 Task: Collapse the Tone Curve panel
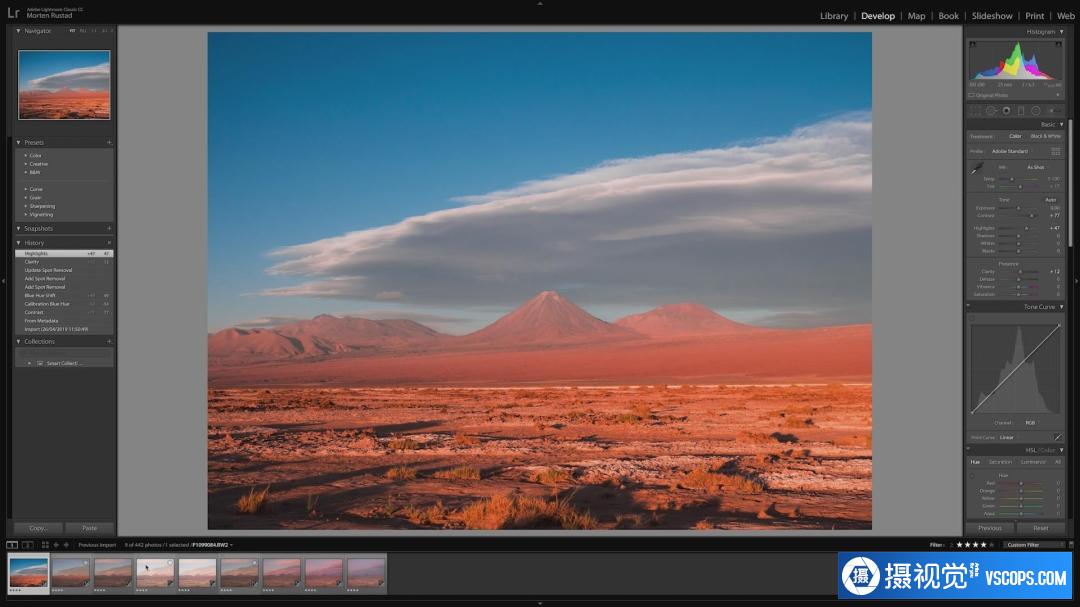(1061, 307)
